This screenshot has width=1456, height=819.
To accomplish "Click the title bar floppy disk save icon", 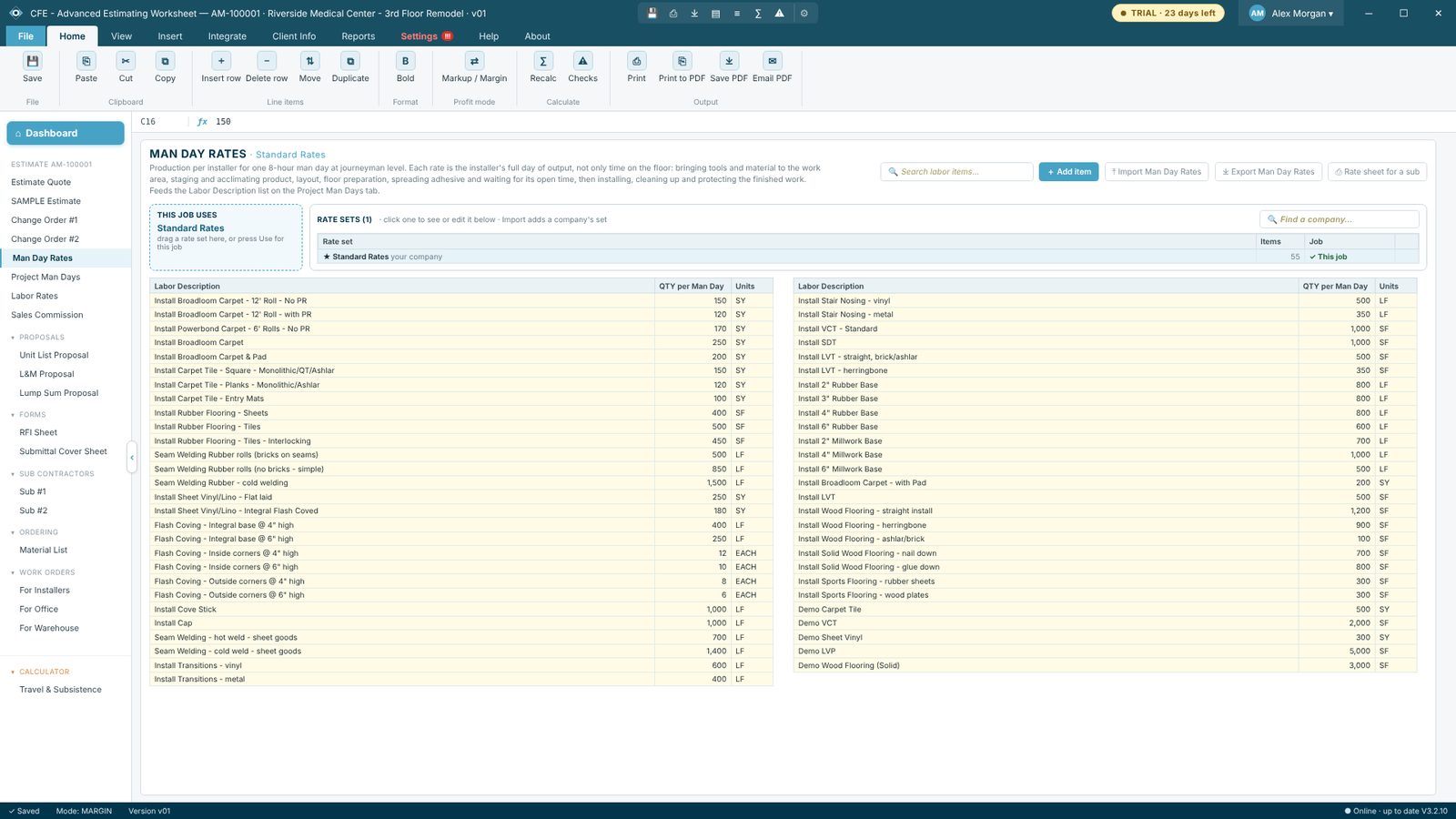I will click(x=652, y=14).
